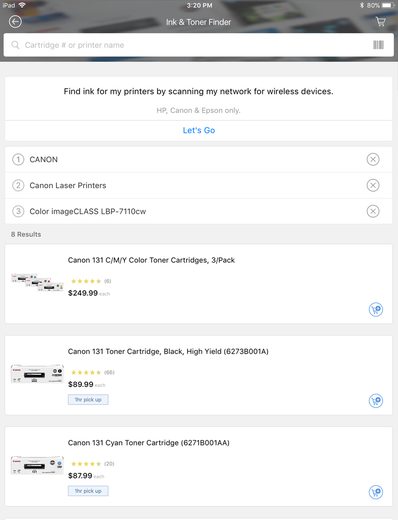This screenshot has width=398, height=520.
Task: Add Canon 131 C/M/Y 3/Pack to cart
Action: click(x=376, y=309)
